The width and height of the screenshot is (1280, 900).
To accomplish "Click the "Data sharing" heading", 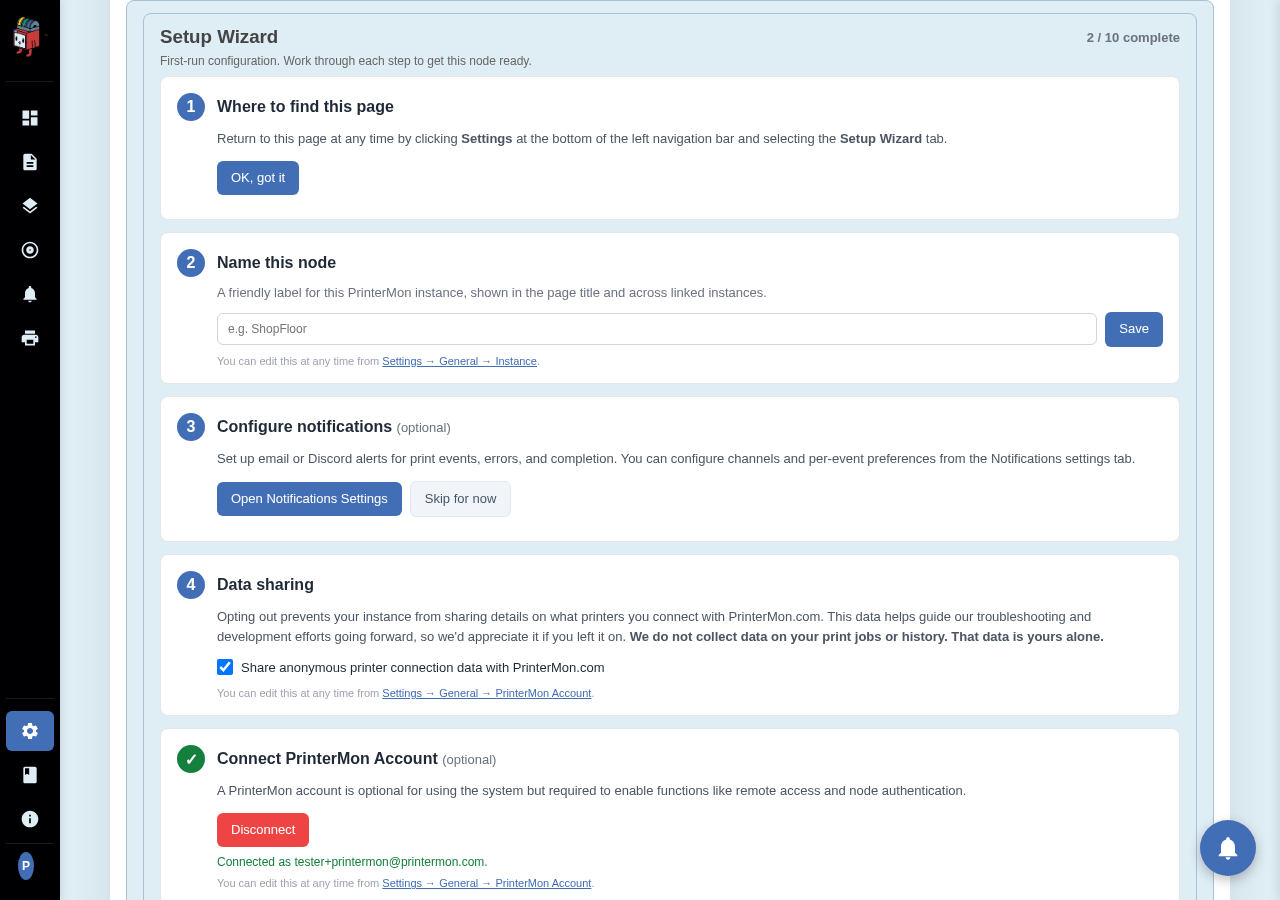I will click(265, 585).
